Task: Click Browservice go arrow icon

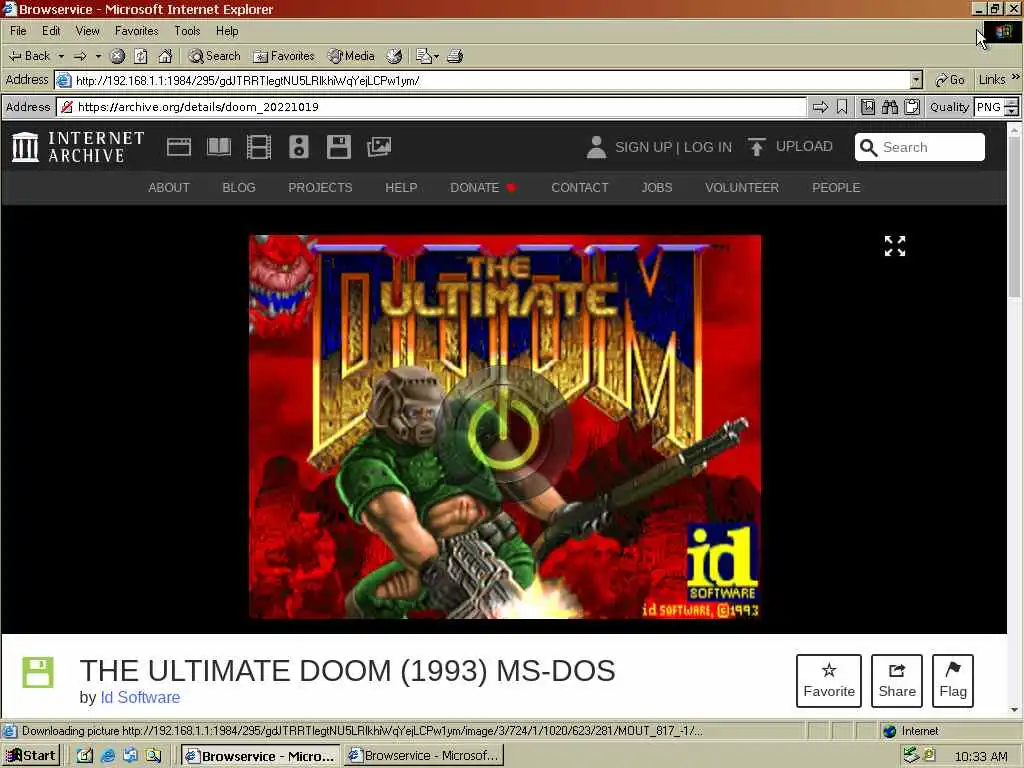Action: point(820,107)
